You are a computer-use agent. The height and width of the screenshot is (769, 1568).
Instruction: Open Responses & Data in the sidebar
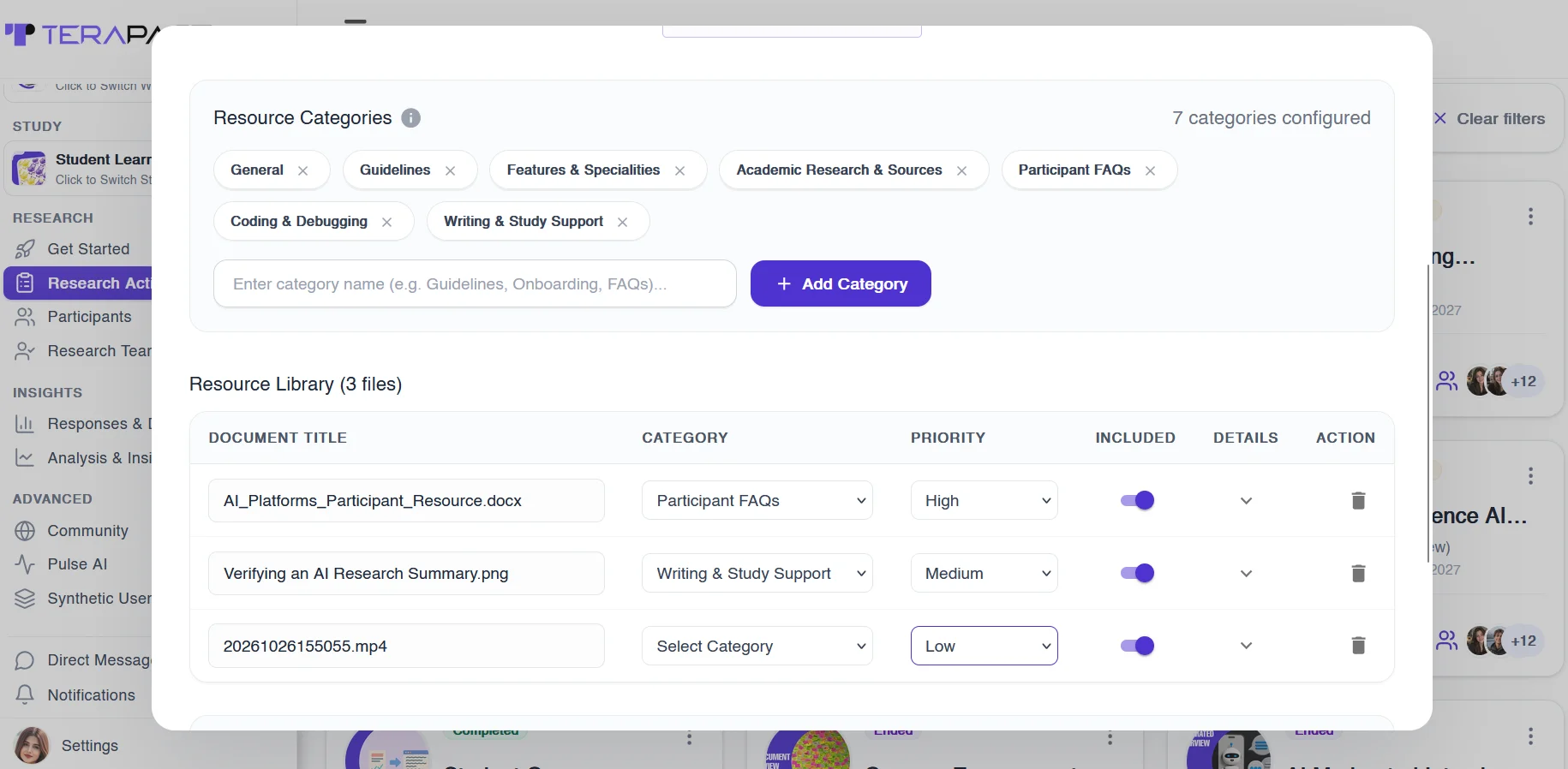(81, 424)
